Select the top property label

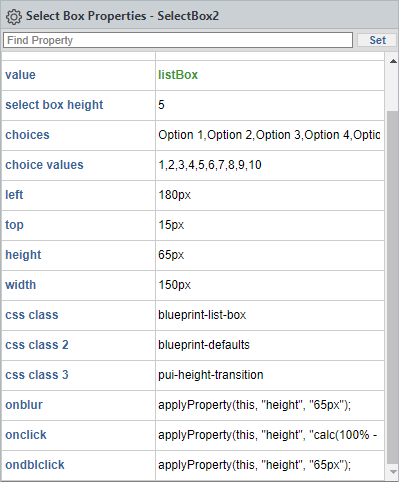click(14, 225)
